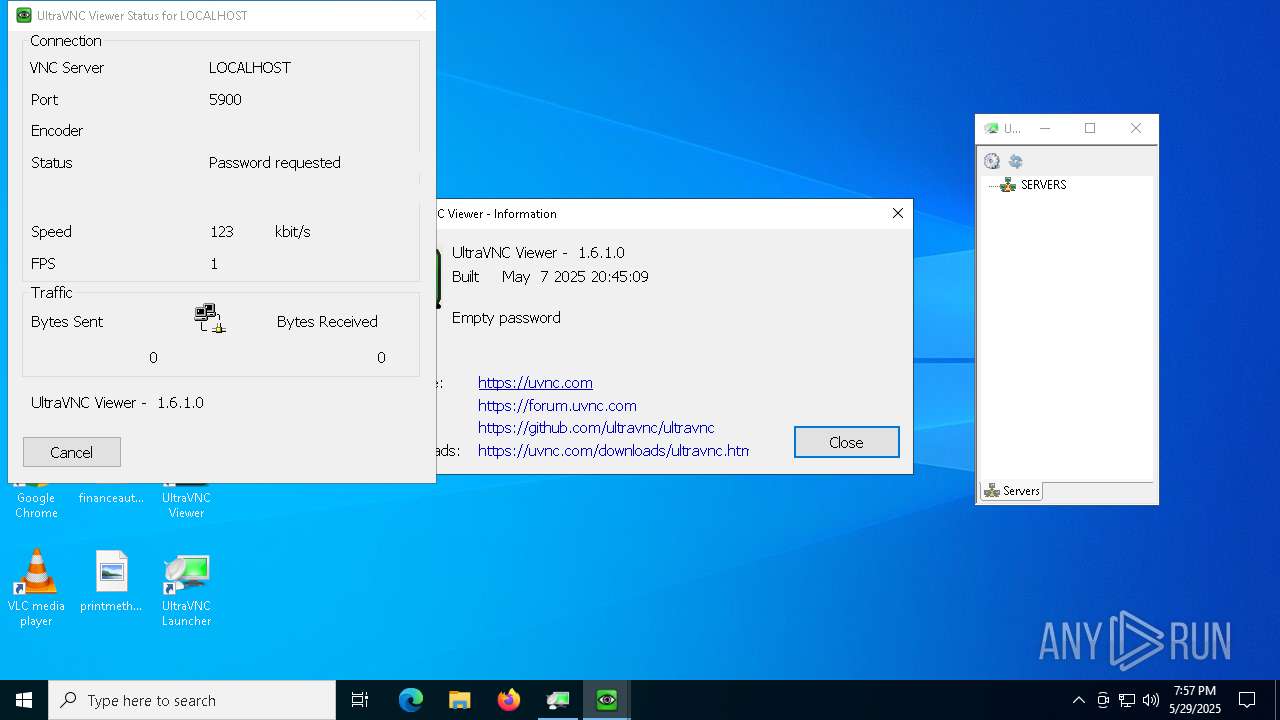Open the volume control in system tray

coord(1150,700)
